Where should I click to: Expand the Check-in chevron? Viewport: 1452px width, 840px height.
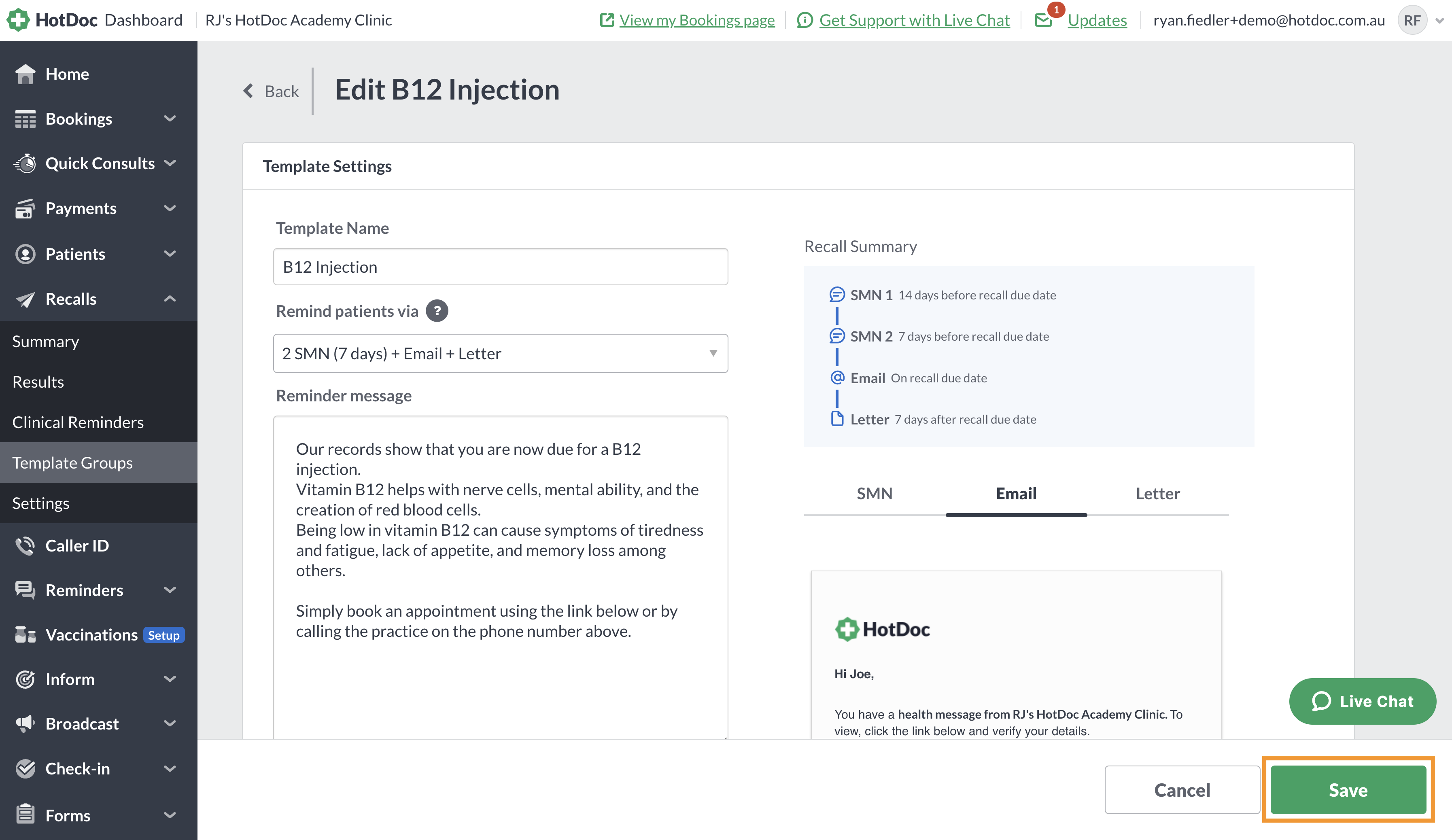click(x=170, y=768)
